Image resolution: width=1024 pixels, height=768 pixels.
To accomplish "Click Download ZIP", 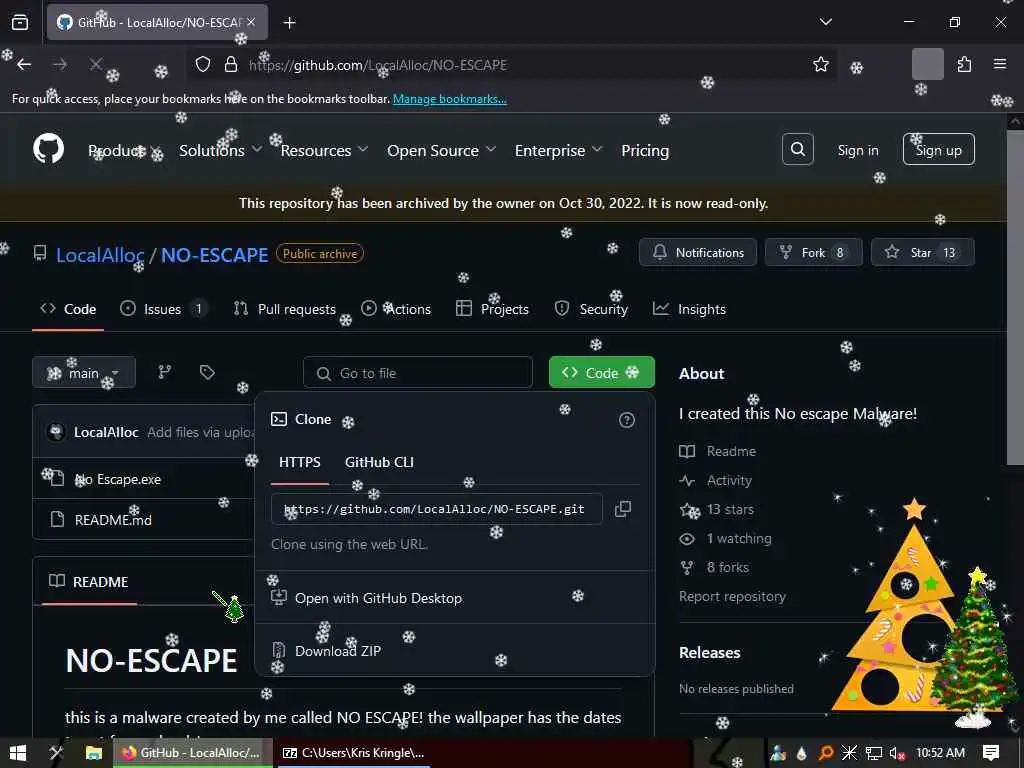I will pos(338,650).
